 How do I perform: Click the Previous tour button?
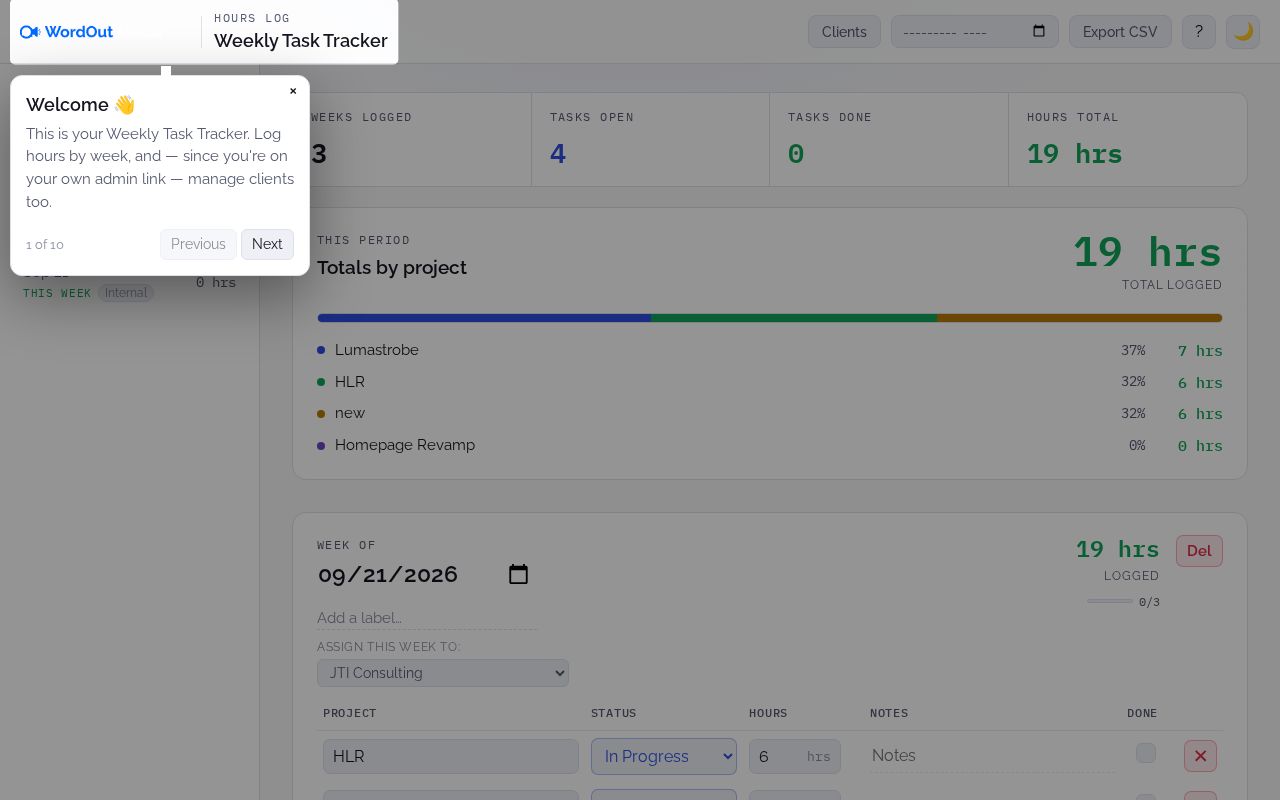[198, 244]
